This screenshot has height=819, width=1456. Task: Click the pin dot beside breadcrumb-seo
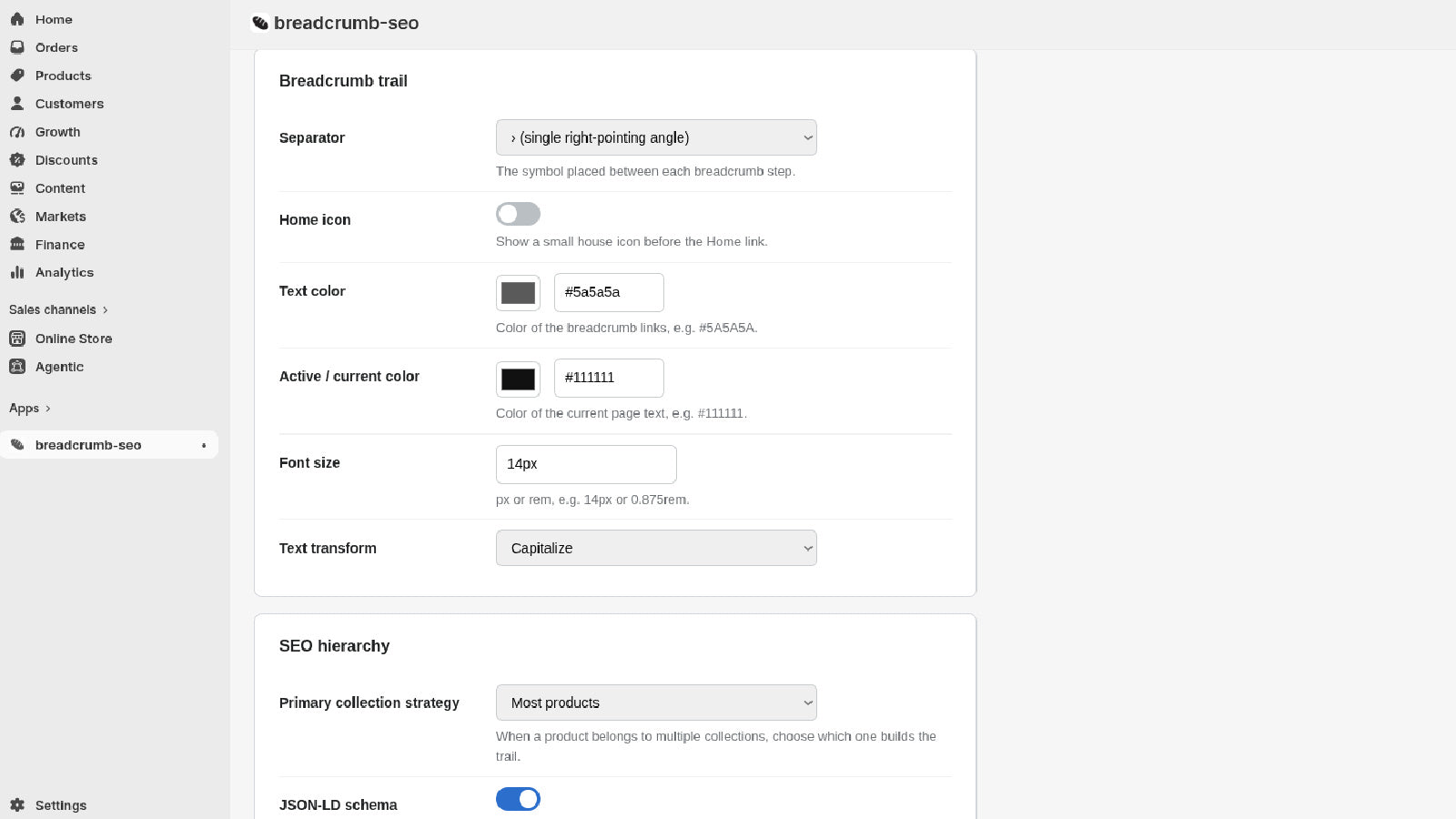point(204,445)
